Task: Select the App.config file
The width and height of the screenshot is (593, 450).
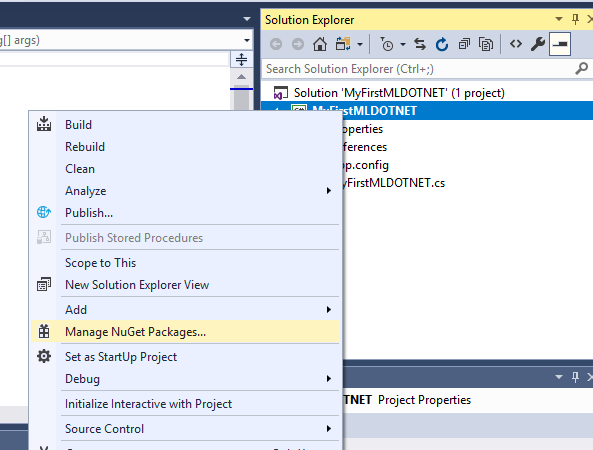Action: pyautogui.click(x=365, y=165)
